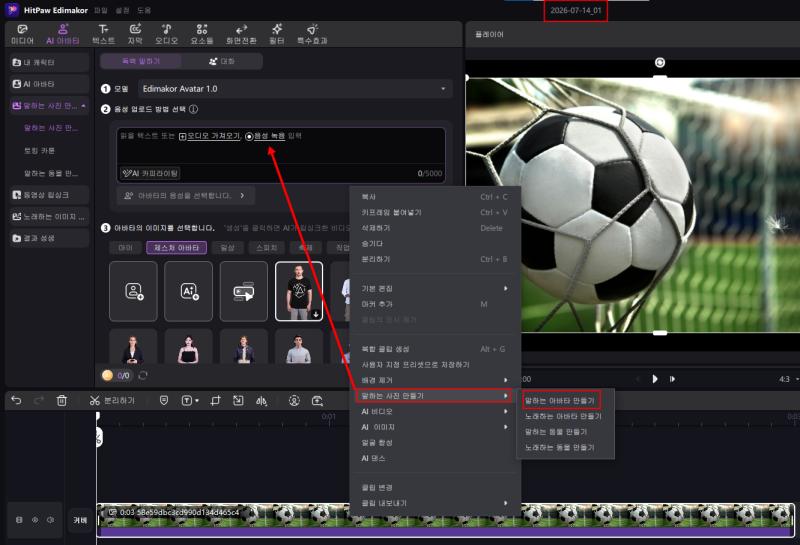Screen dimensions: 800x545
Task: Open 내 캐릭터 in sidebar
Action: click(x=49, y=62)
